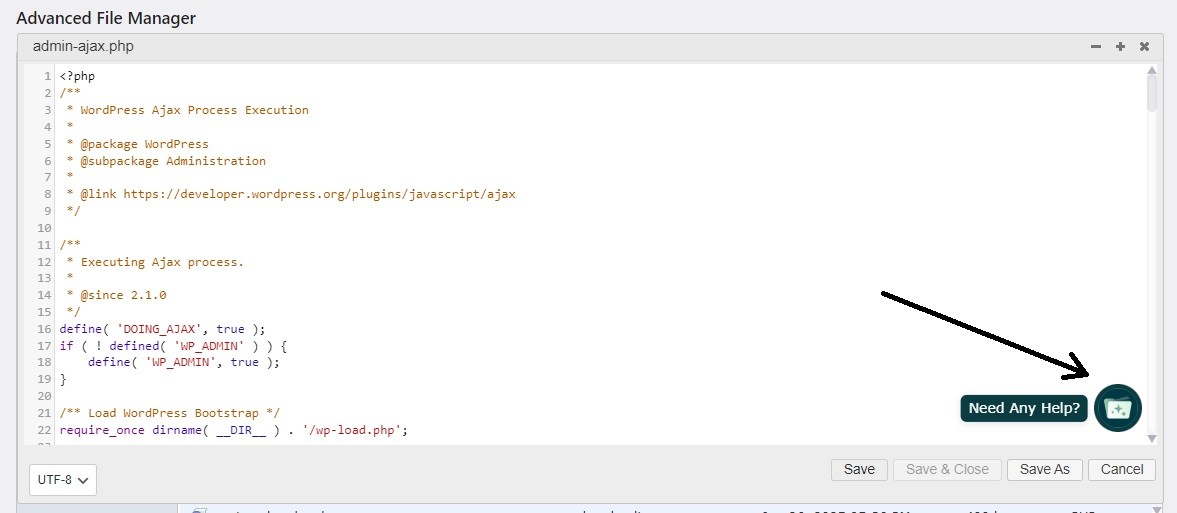Click the Save As button

[1044, 469]
